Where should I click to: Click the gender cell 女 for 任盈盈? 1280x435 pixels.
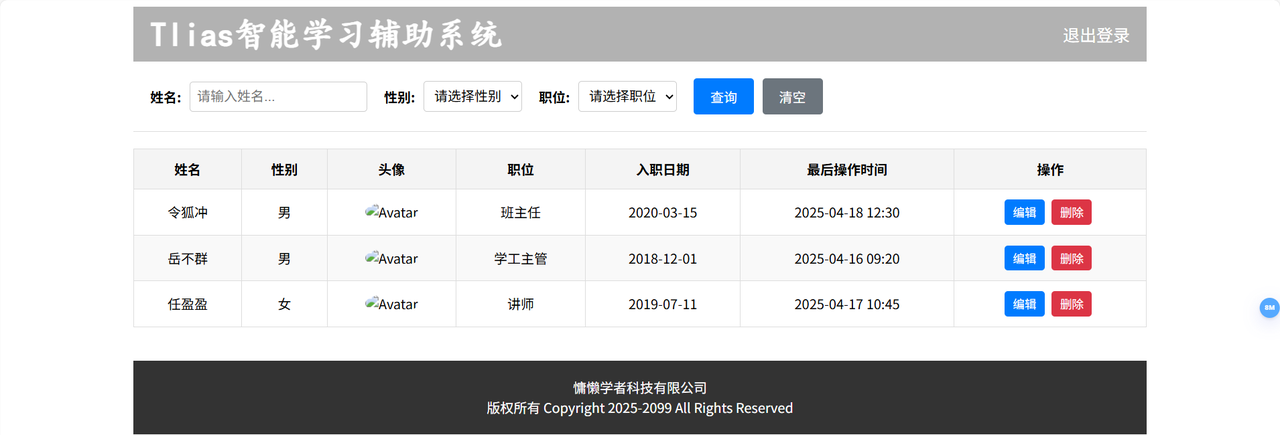[284, 304]
